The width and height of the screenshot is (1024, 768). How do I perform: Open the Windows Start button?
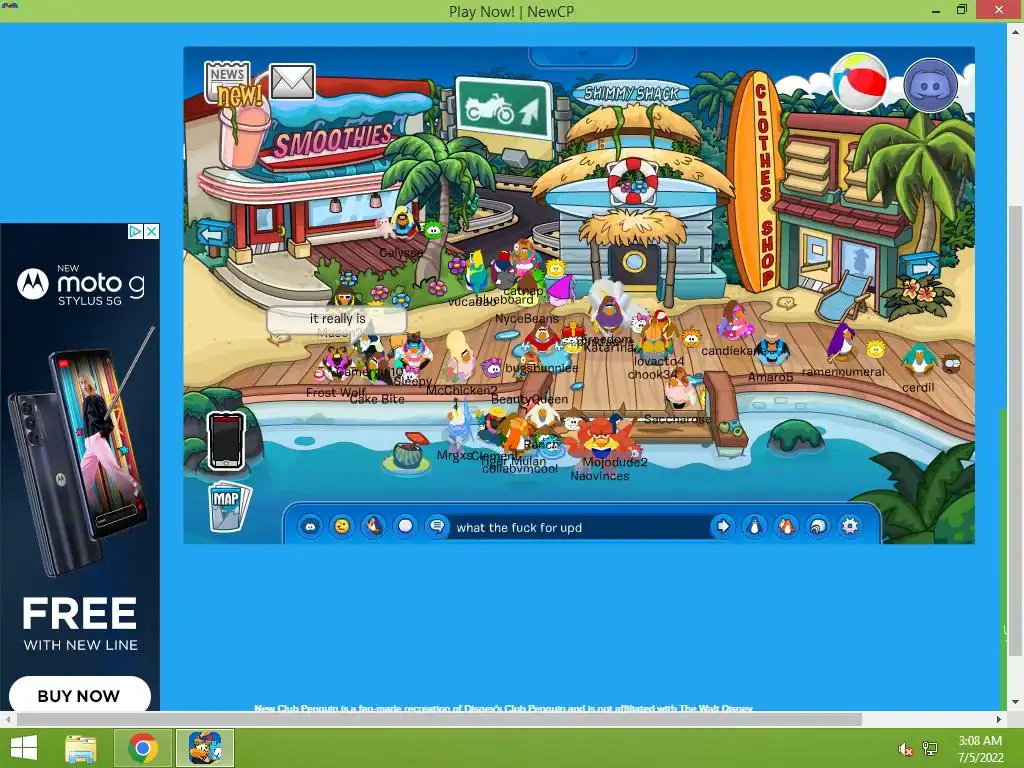coord(24,748)
